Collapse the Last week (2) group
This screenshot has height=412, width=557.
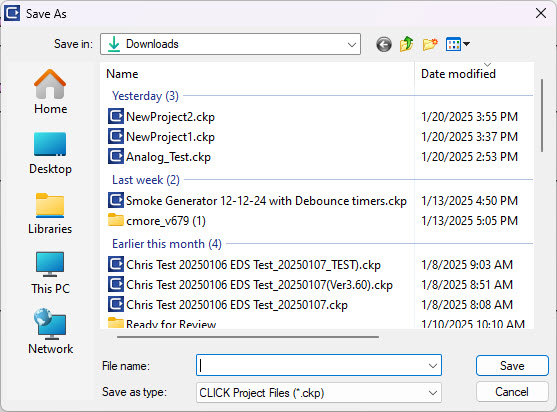click(x=146, y=180)
